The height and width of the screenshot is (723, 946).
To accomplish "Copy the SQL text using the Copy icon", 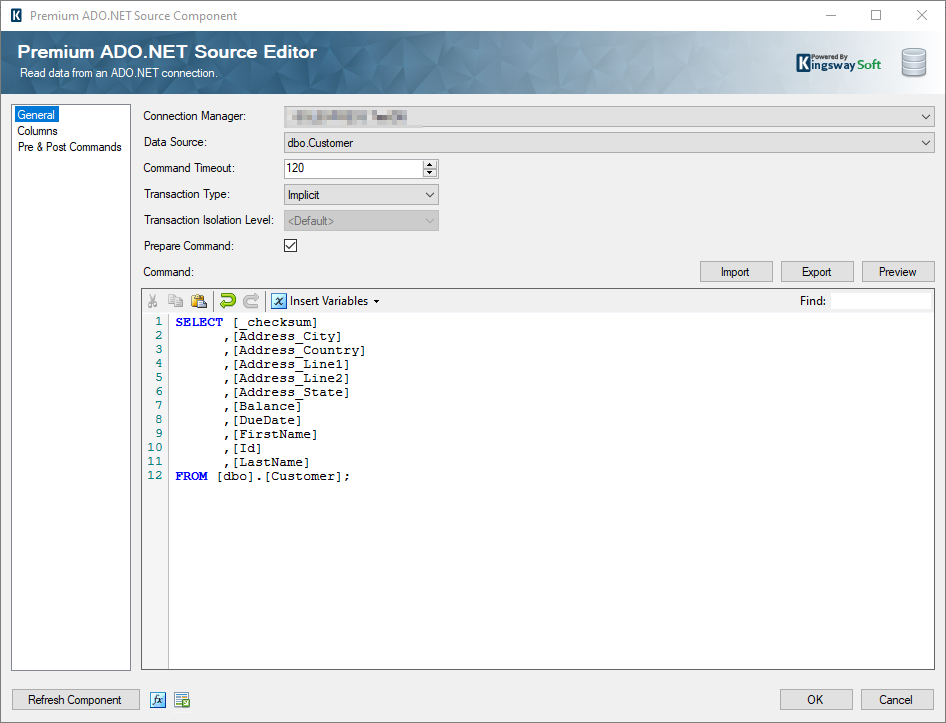I will 175,300.
